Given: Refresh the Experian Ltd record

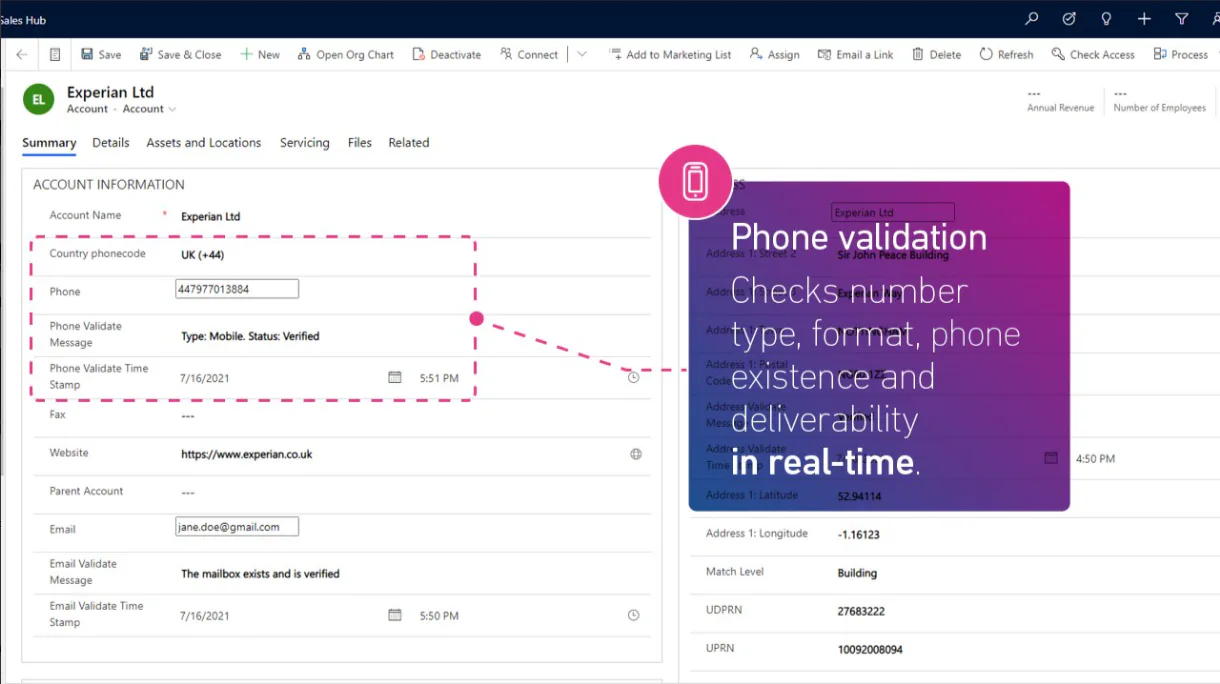Looking at the screenshot, I should tap(1005, 54).
